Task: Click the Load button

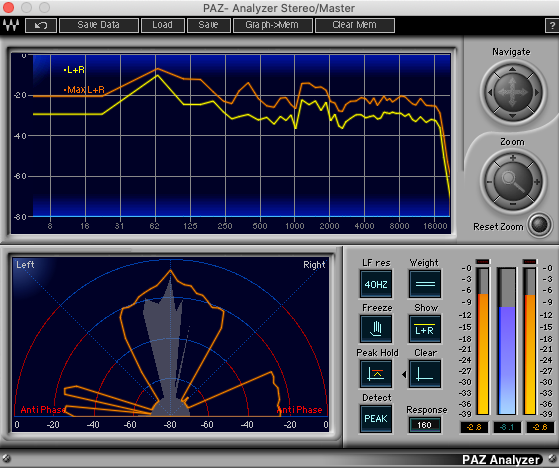Action: click(163, 25)
